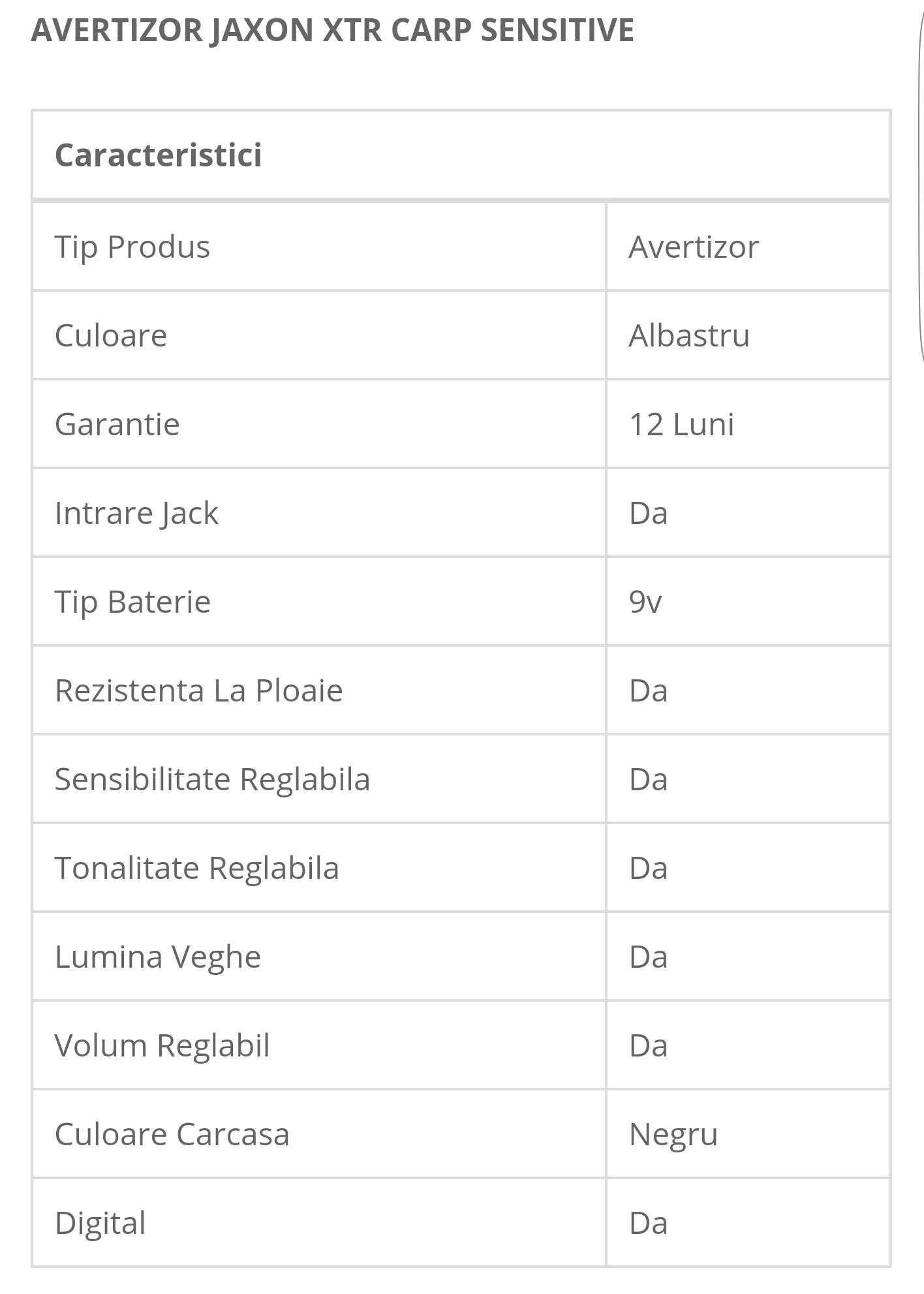Screen dimensions: 924x1294
Task: Click the Da value beside Lumina Veghe
Action: [x=648, y=957]
